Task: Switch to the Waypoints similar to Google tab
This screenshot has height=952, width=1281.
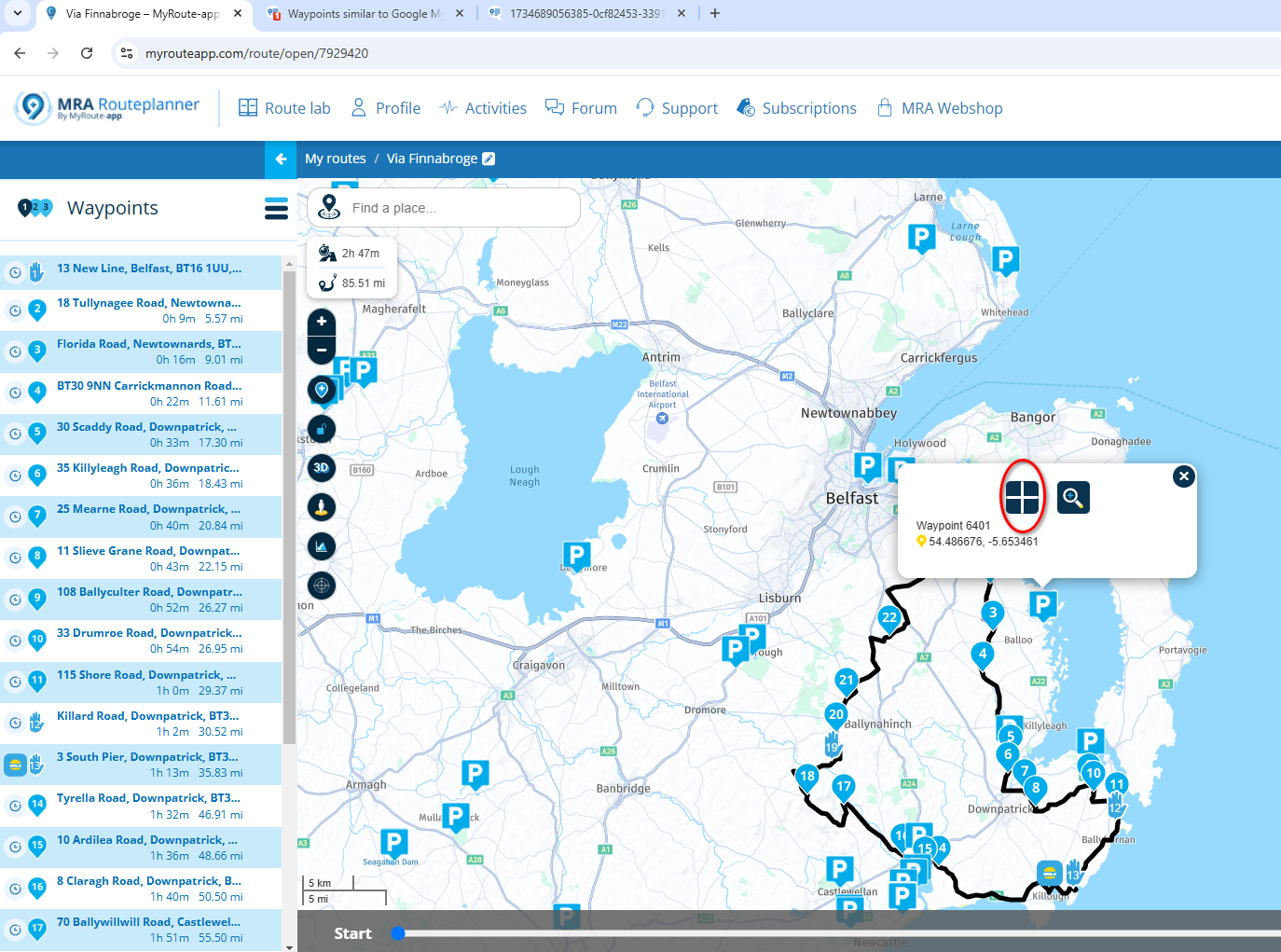Action: pyautogui.click(x=364, y=14)
